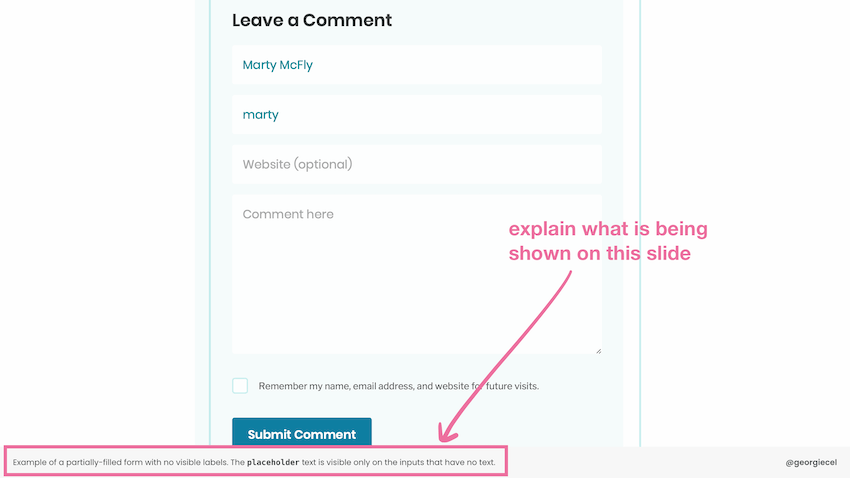Click the name field containing Marty McFly
The image size is (850, 478).
coord(416,65)
